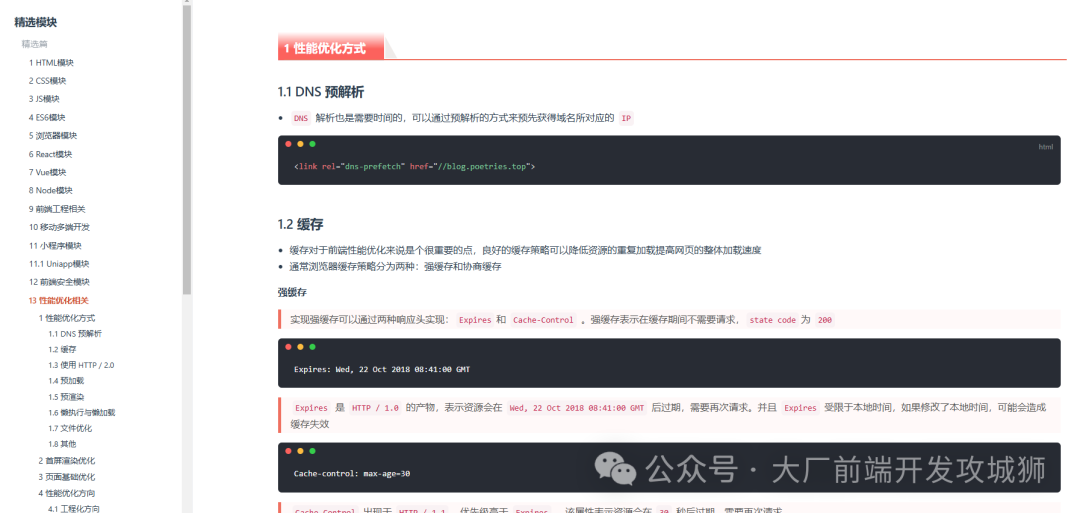Jump to 1.5 预渲染 section

[x=66, y=397]
